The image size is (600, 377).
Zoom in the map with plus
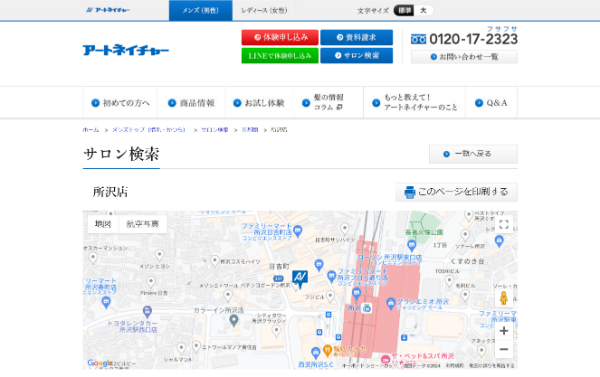tap(504, 331)
